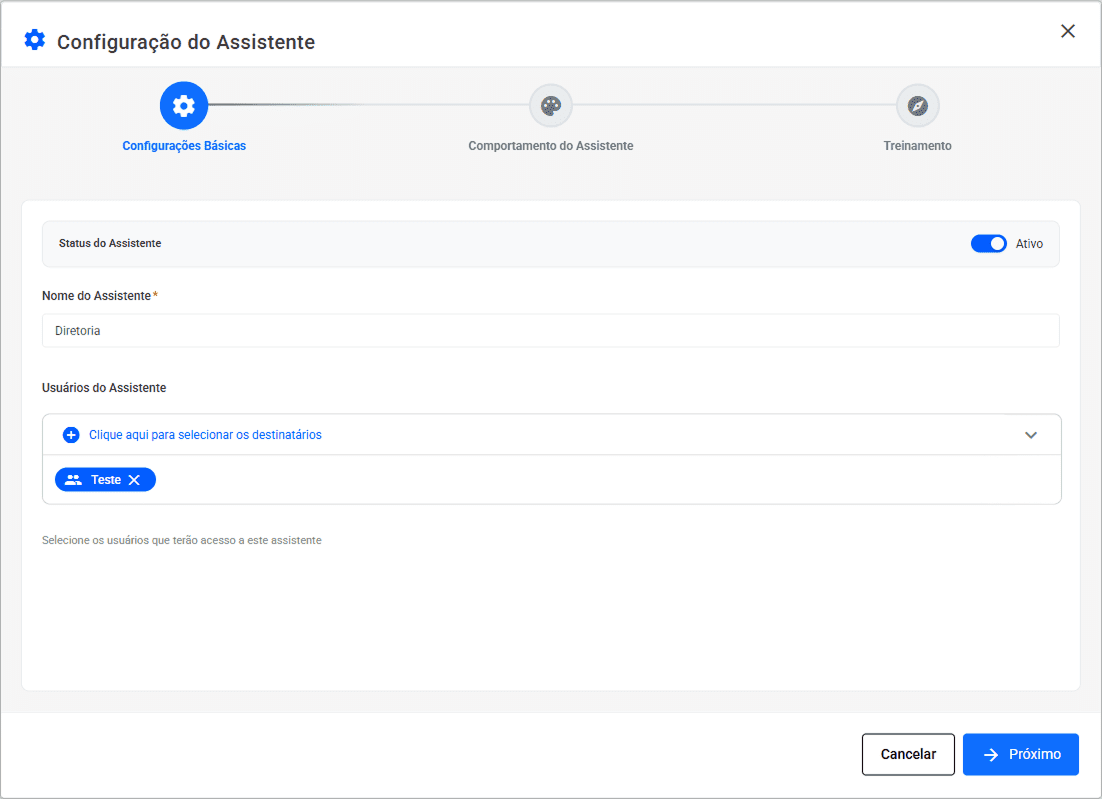The width and height of the screenshot is (1102, 799).
Task: Click the Próximo button label
Action: pyautogui.click(x=1034, y=755)
